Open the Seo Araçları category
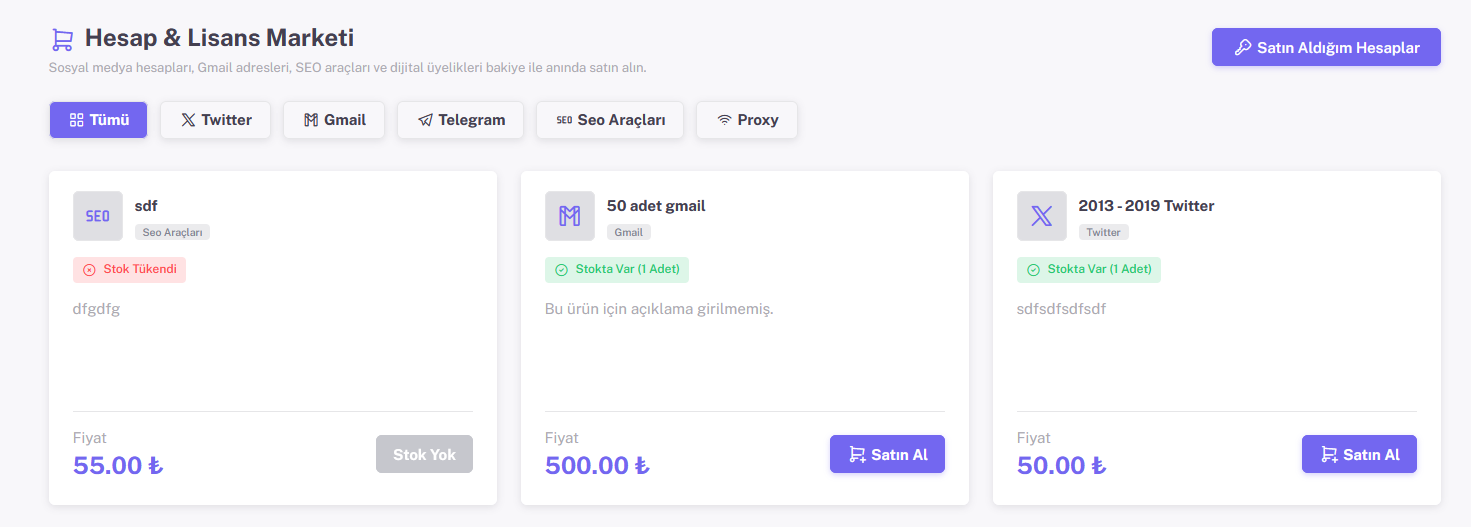 coord(610,120)
